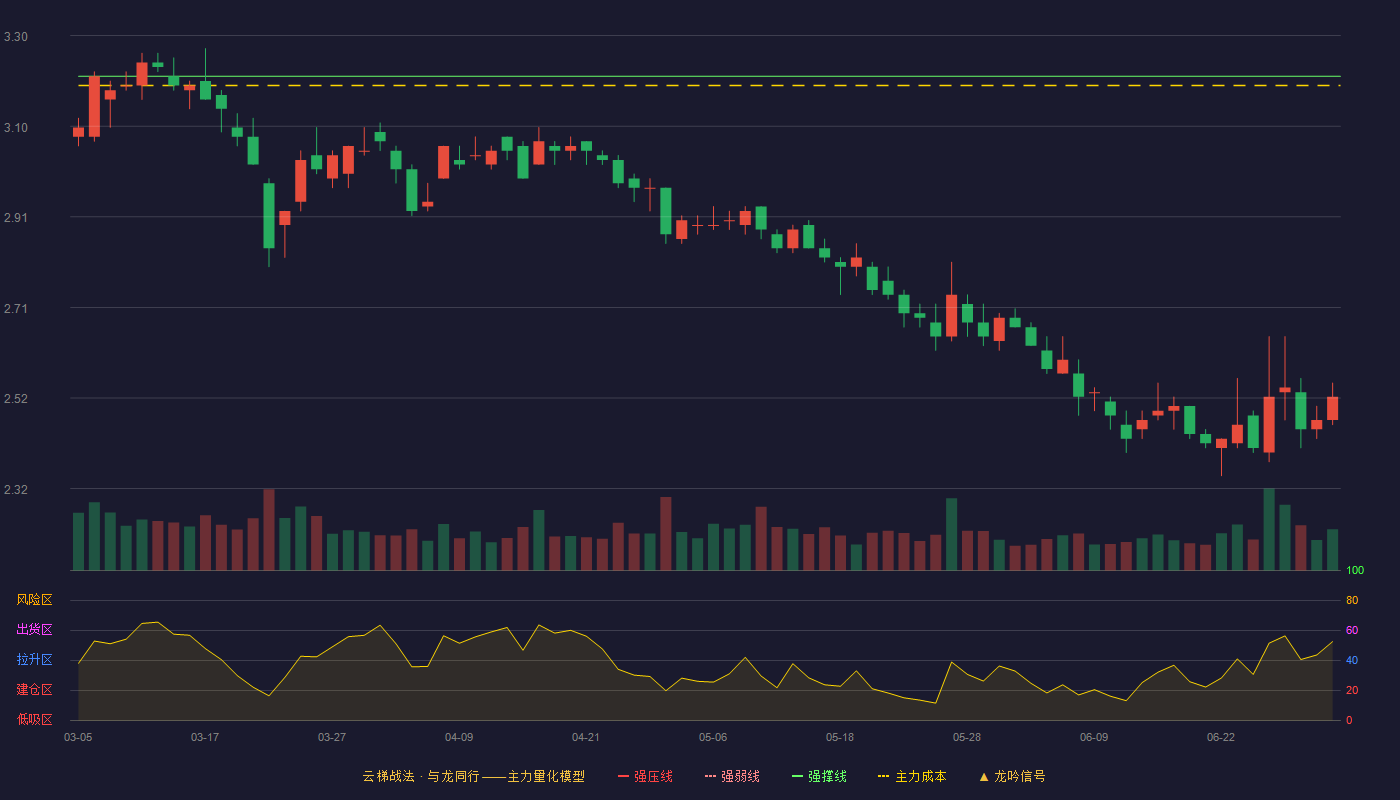The width and height of the screenshot is (1400, 800).
Task: Click the 3.30 price axis label
Action: (16, 37)
